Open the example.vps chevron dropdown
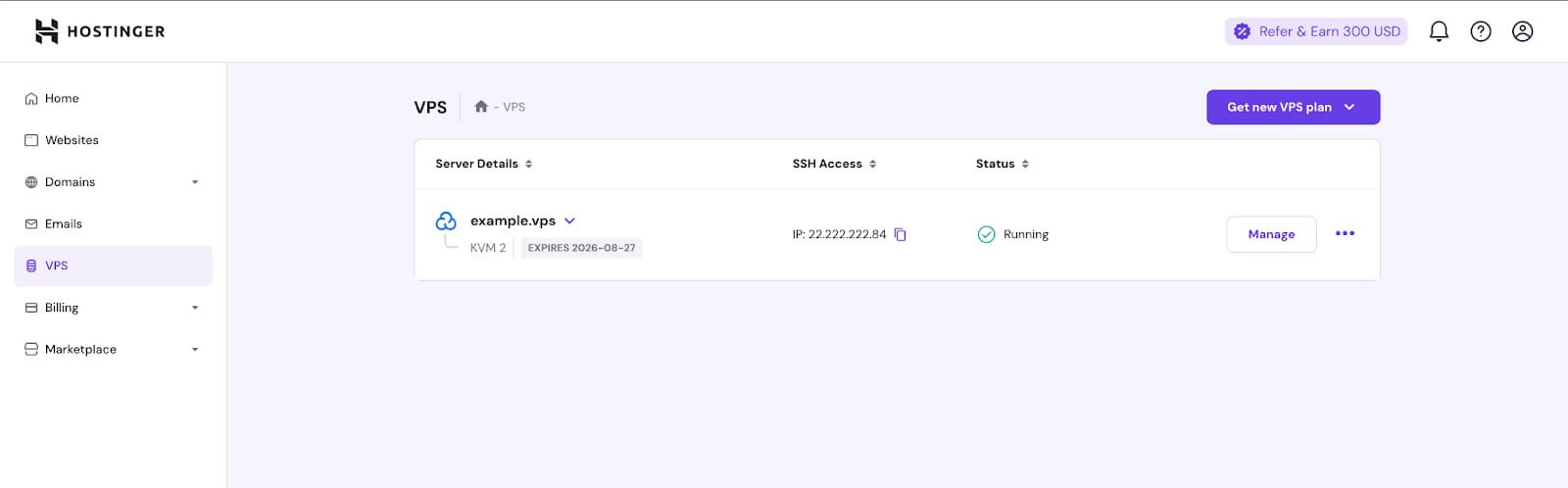Image resolution: width=1568 pixels, height=488 pixels. 569,221
